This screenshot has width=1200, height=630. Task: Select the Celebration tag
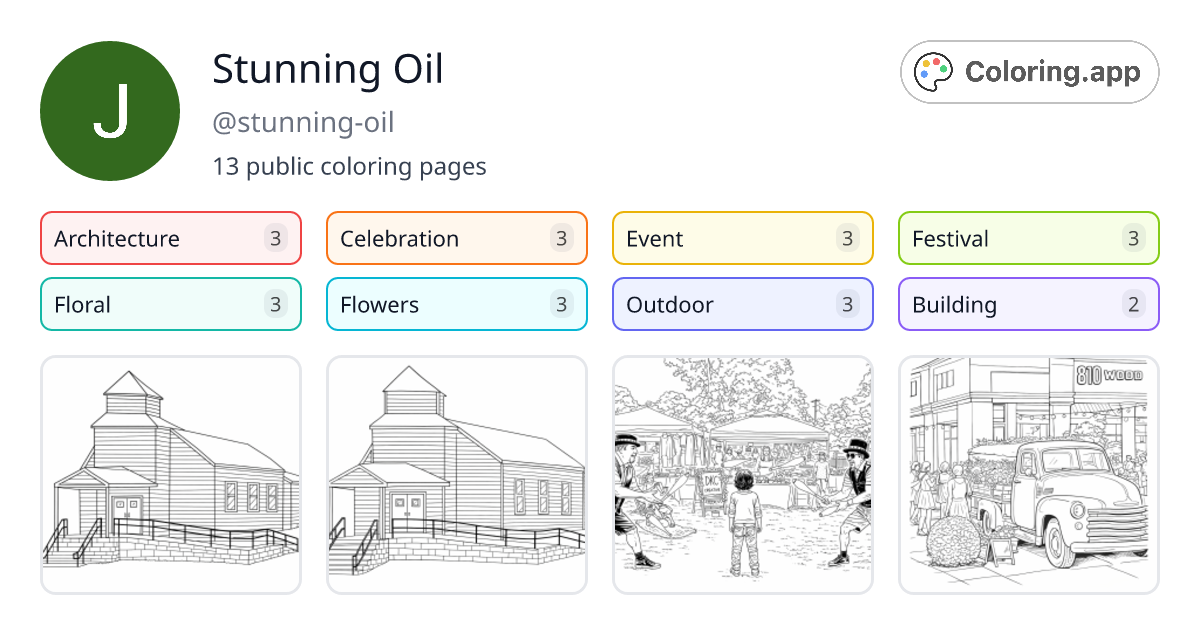click(457, 238)
